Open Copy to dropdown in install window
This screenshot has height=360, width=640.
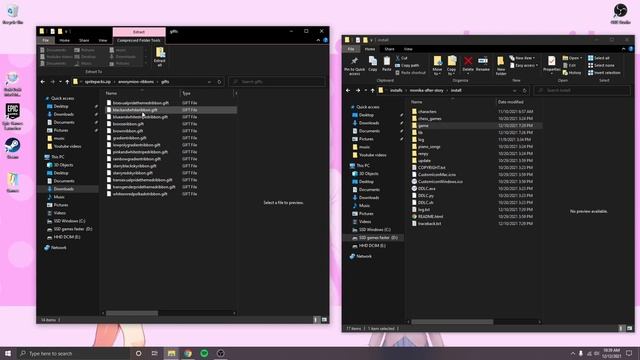pyautogui.click(x=451, y=66)
